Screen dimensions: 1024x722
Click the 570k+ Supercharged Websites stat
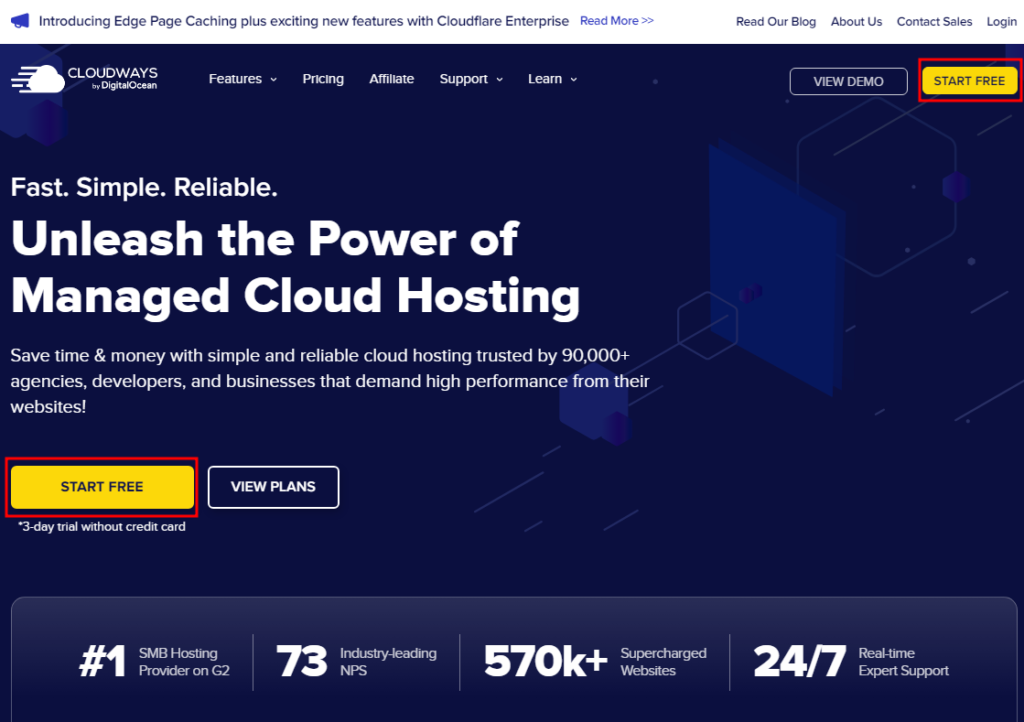click(x=595, y=661)
